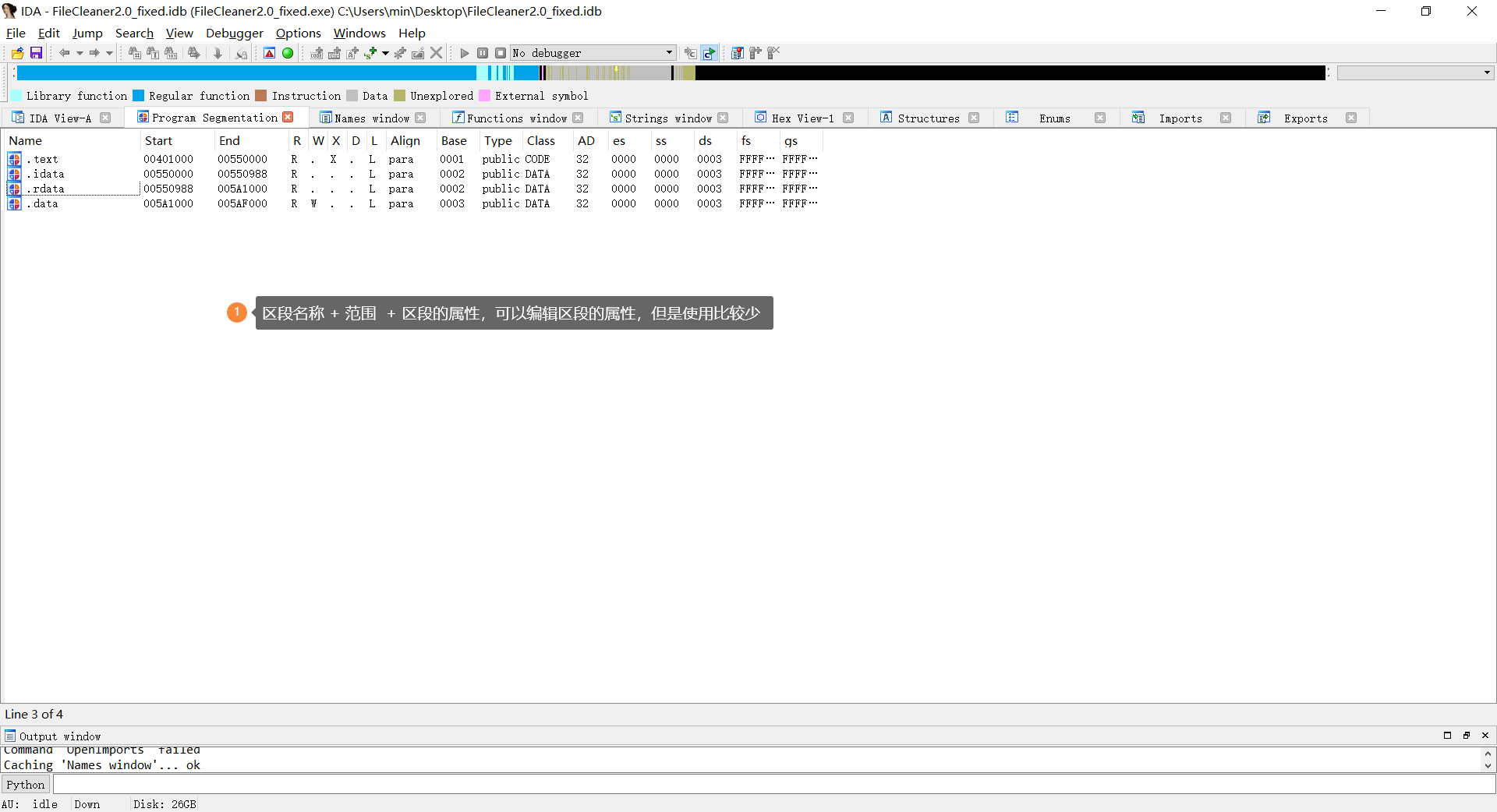Save the database with the floppy icon

[36, 53]
